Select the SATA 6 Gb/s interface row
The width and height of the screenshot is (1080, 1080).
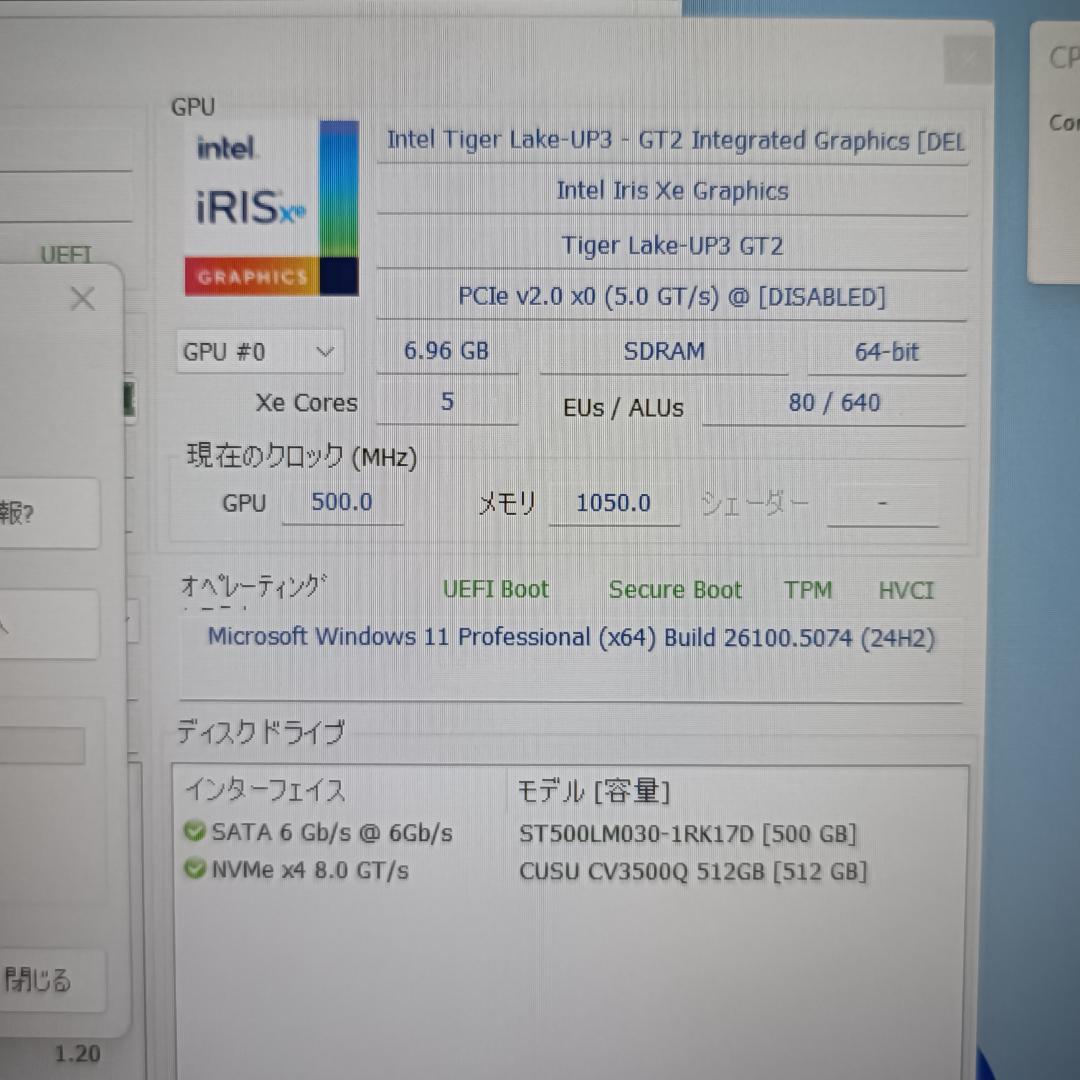(570, 833)
